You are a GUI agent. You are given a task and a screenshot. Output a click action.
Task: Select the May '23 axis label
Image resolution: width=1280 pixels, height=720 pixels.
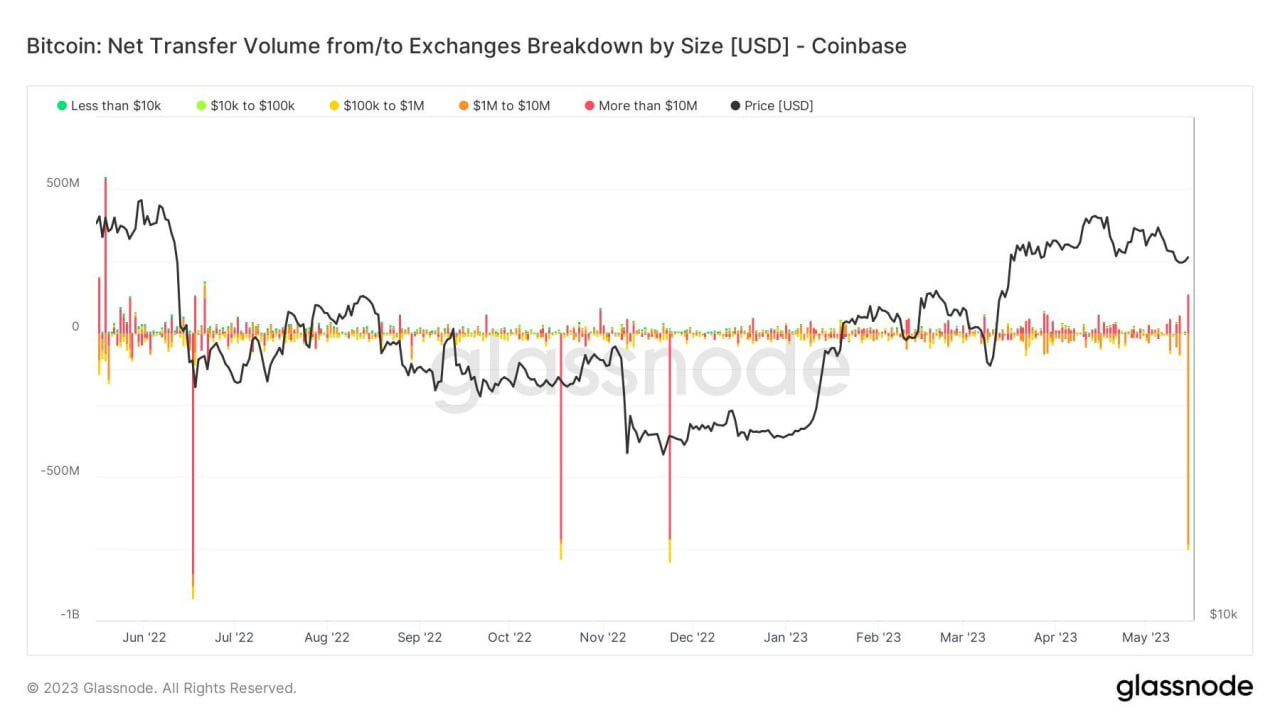tap(1146, 637)
